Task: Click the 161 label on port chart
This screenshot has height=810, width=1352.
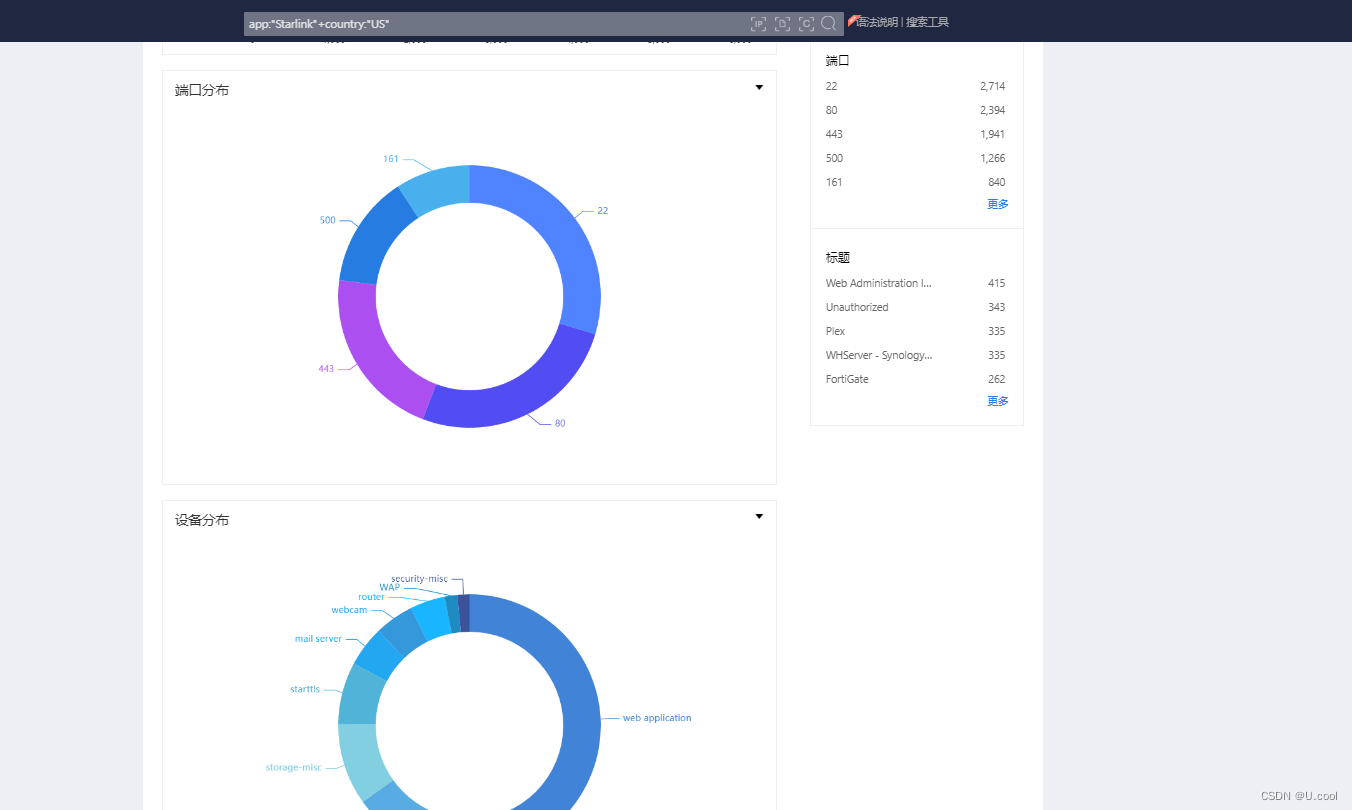Action: tap(391, 159)
